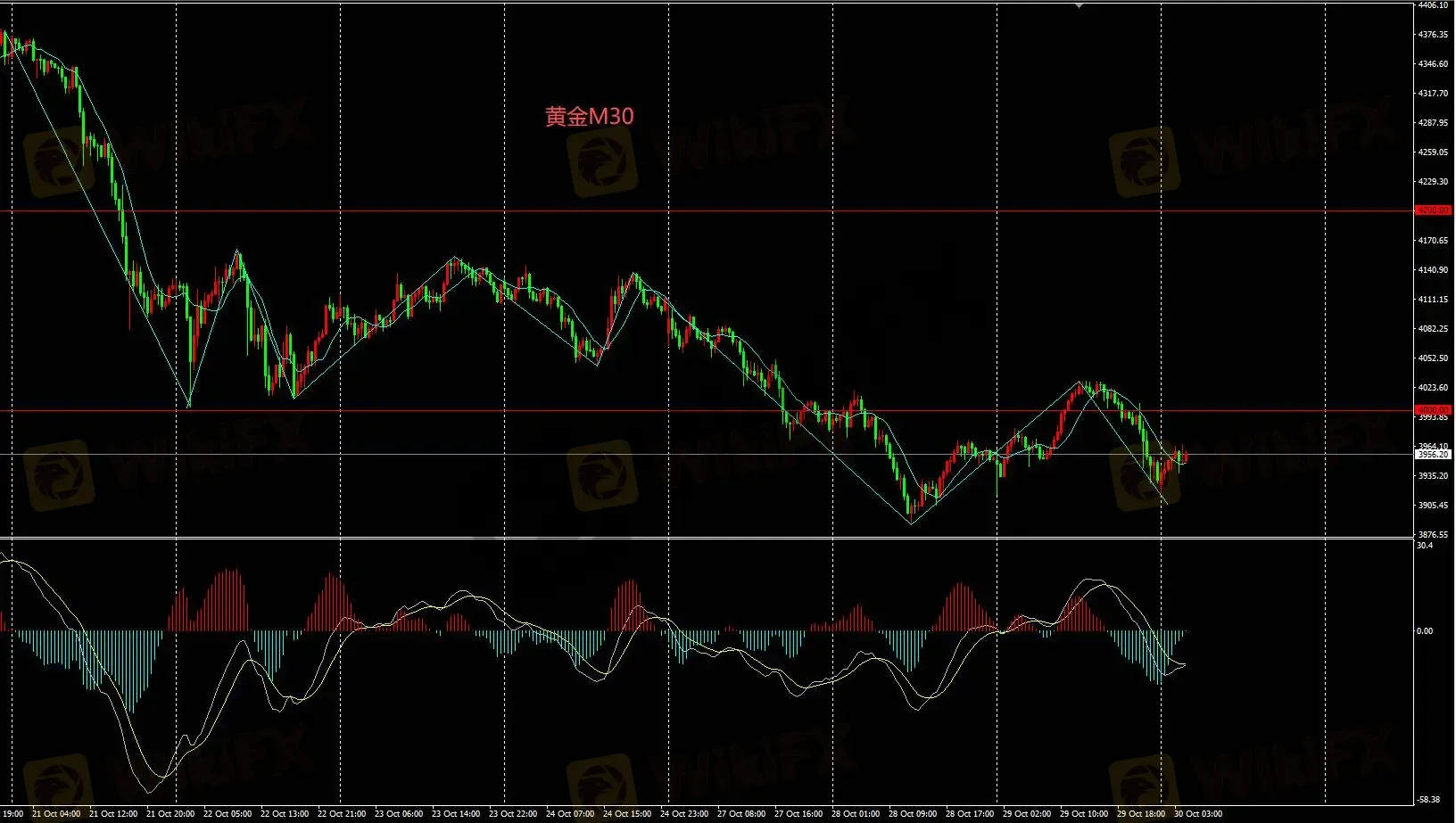The height and width of the screenshot is (823, 1456).
Task: Click price scale value 4082.25
Action: (1433, 329)
